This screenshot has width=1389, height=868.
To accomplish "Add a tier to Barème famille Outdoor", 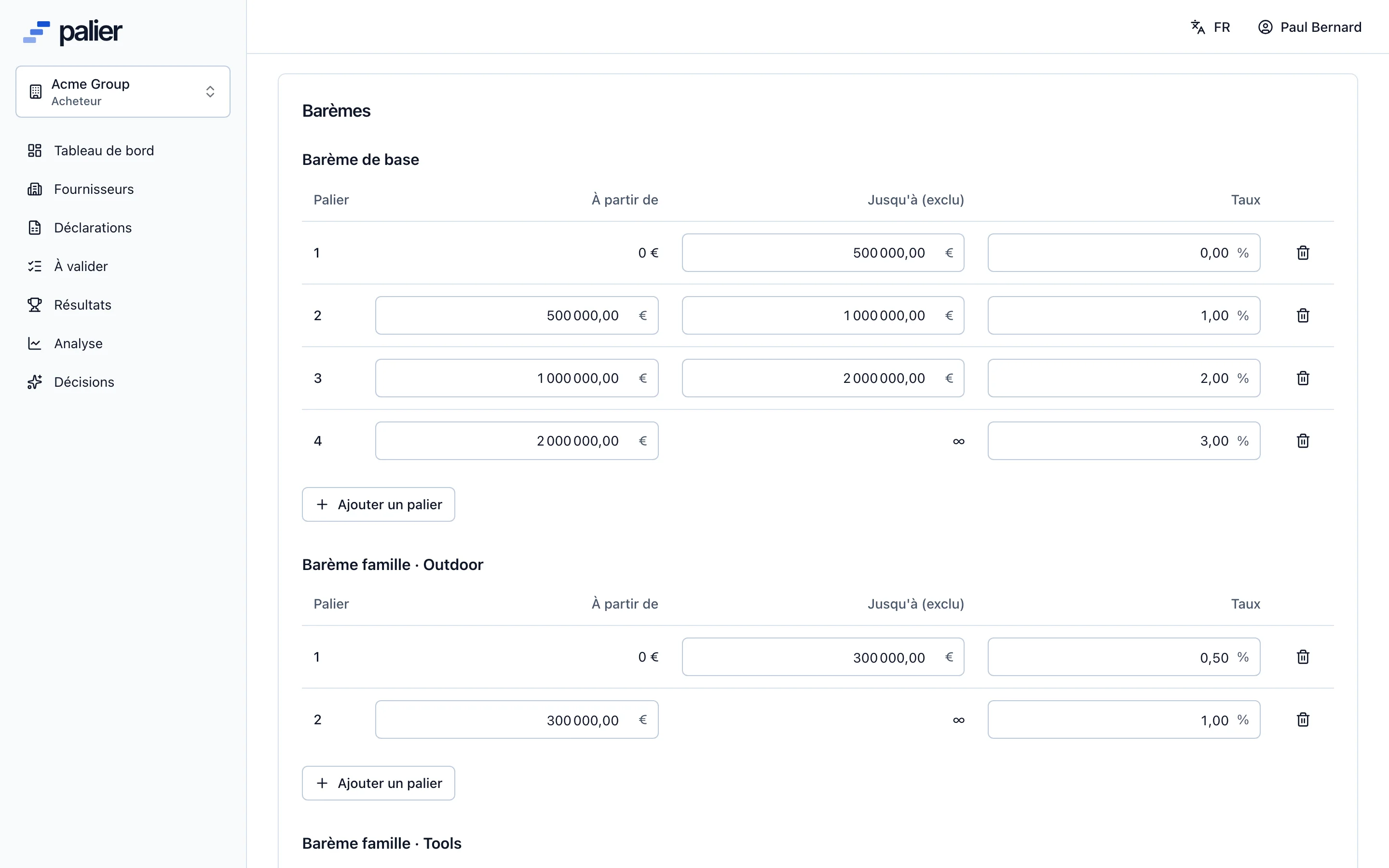I will coord(378,783).
